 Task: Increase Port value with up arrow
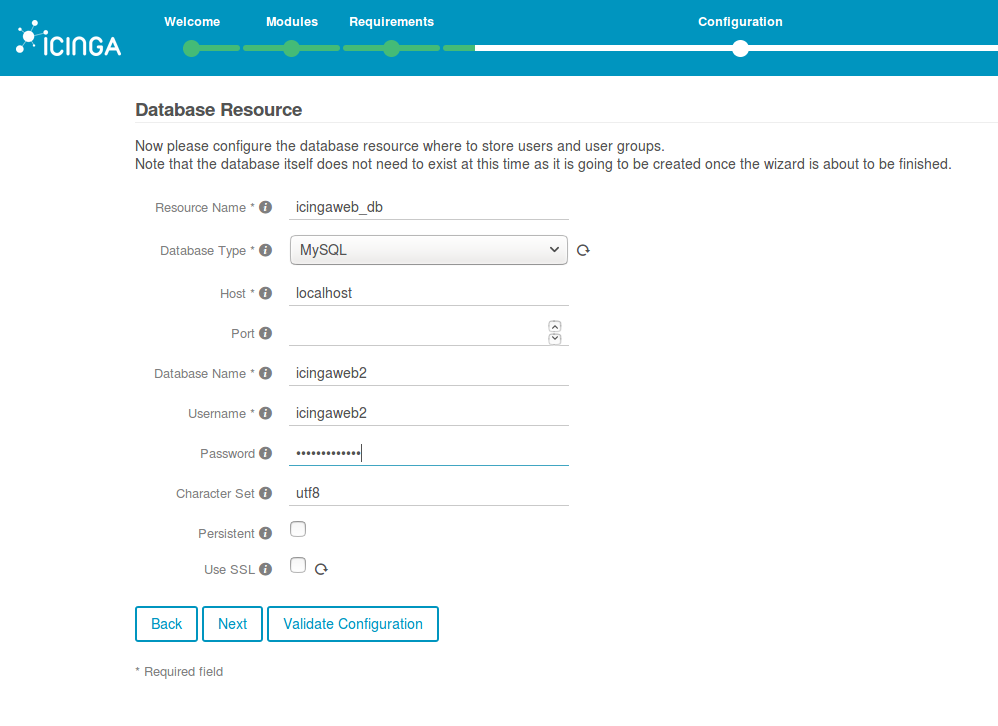point(555,326)
